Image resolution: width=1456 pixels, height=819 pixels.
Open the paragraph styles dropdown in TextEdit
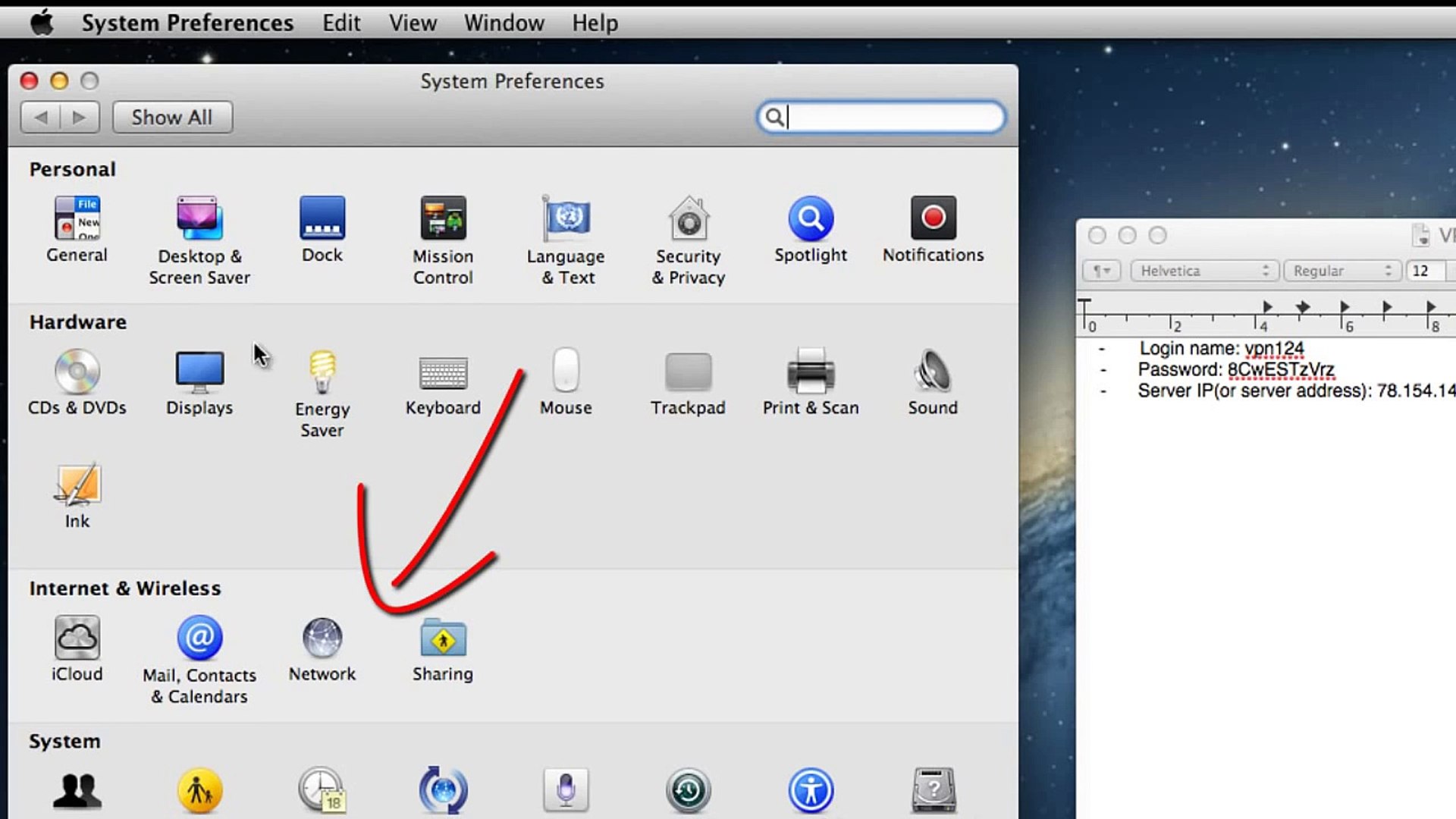(1101, 271)
